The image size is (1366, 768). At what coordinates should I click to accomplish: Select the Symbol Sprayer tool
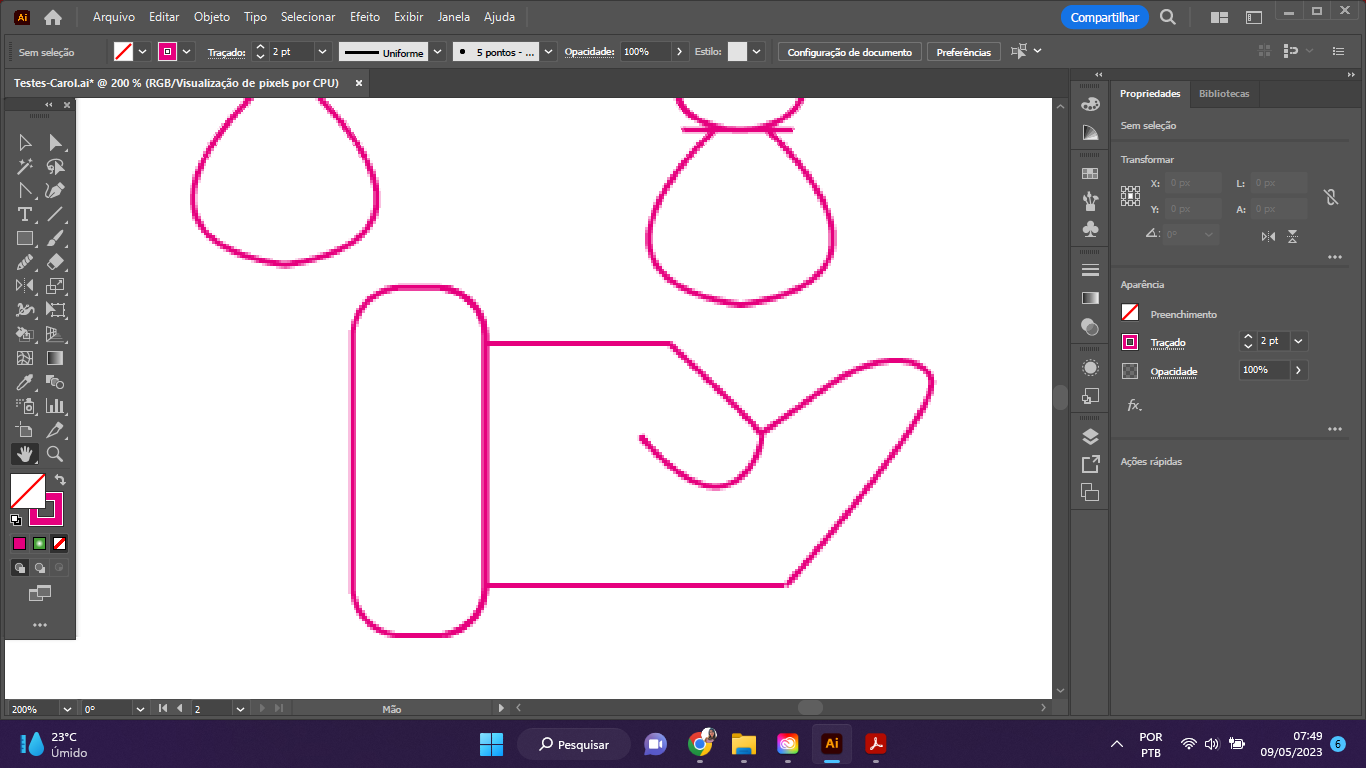click(25, 406)
